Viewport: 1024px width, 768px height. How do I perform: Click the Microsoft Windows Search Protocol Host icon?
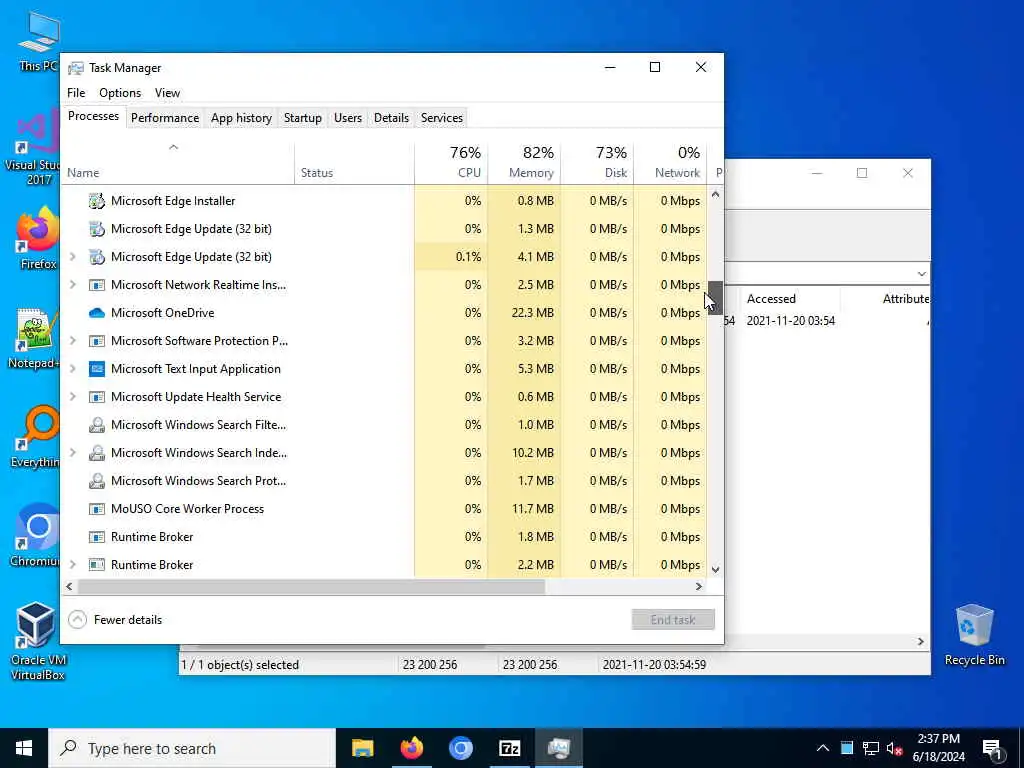click(x=97, y=481)
